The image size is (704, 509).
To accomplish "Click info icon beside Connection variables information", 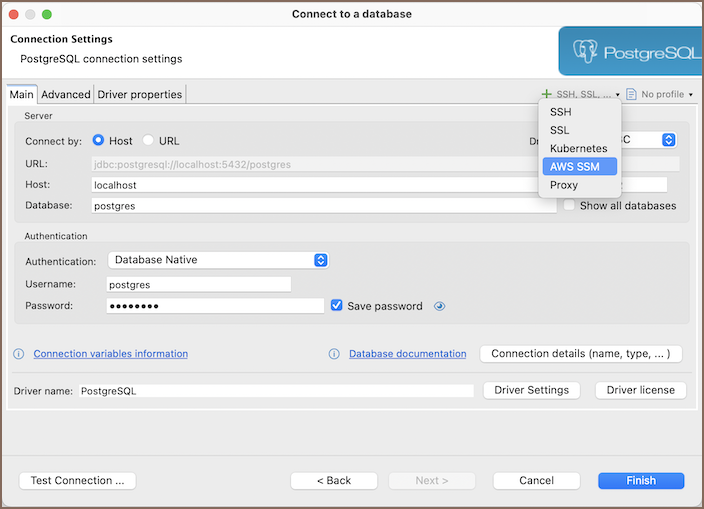I will click(x=19, y=354).
